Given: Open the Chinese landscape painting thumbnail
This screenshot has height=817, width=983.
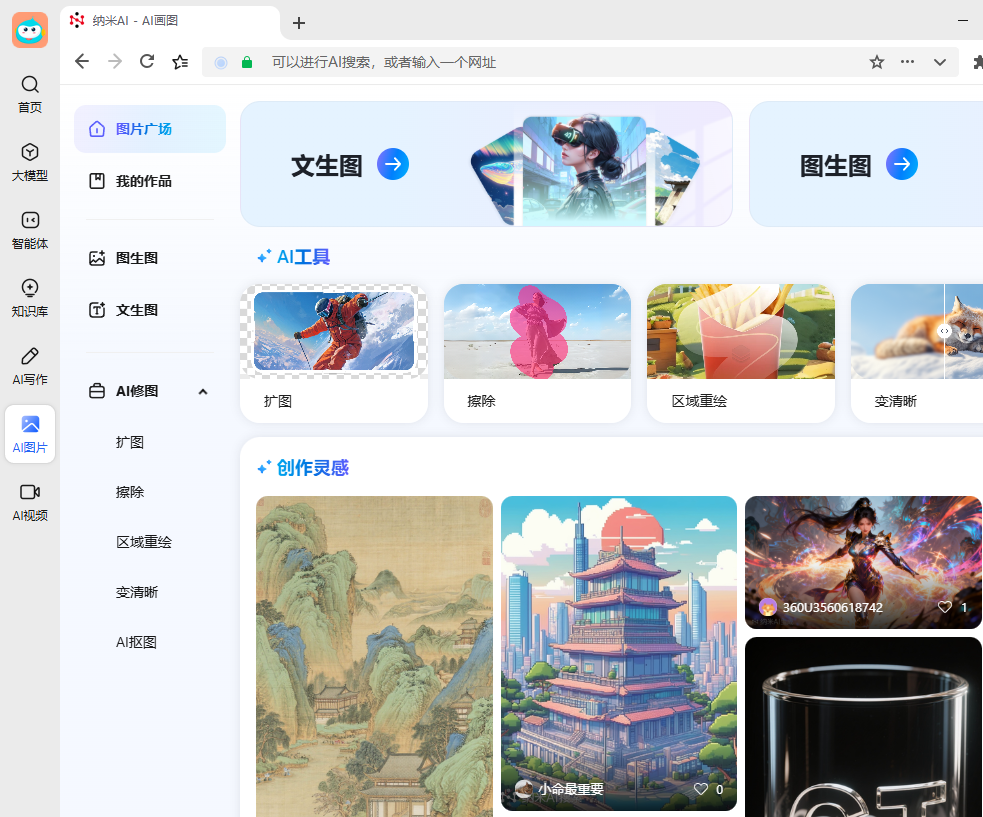Looking at the screenshot, I should (374, 656).
